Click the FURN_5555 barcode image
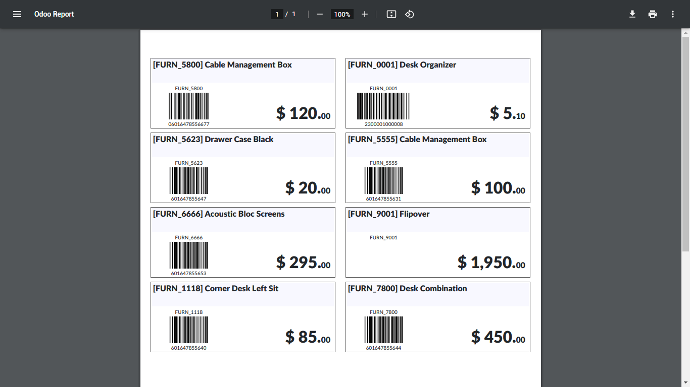 click(384, 181)
